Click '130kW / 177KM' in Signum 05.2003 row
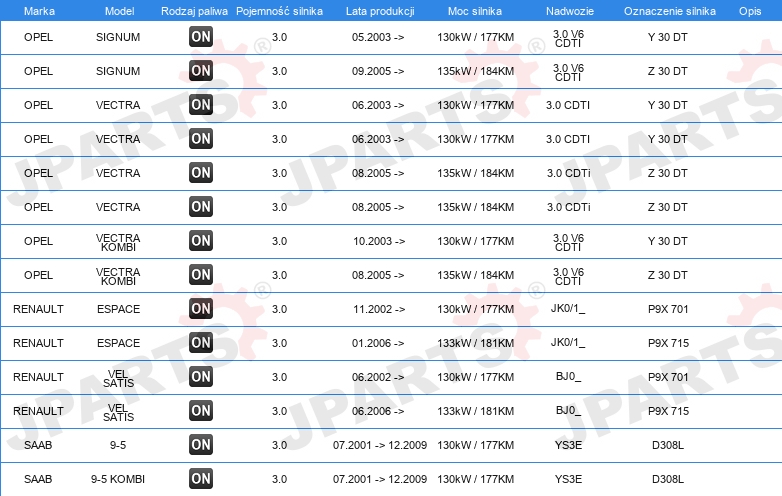This screenshot has height=496, width=782. coord(476,37)
